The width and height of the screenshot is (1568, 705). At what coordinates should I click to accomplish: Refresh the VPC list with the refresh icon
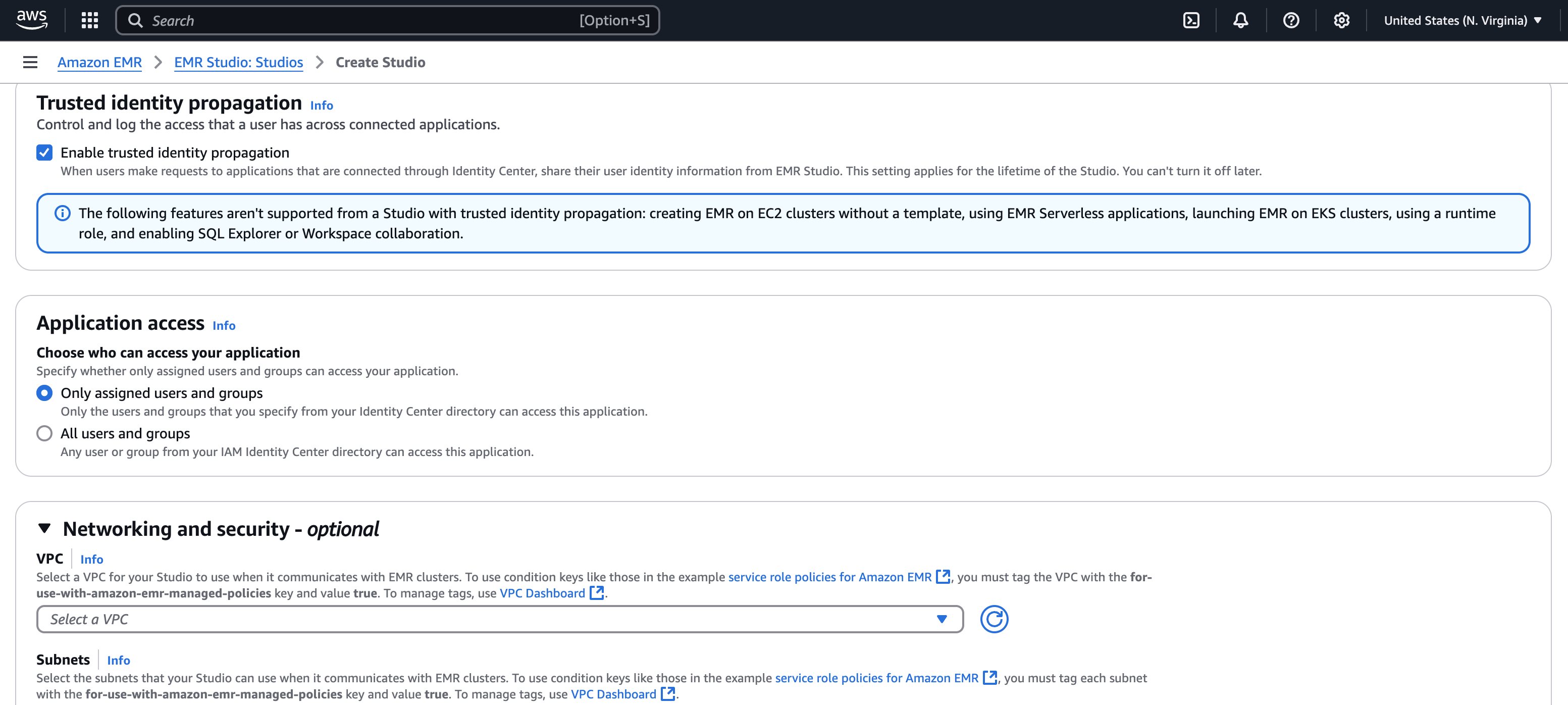[x=995, y=619]
